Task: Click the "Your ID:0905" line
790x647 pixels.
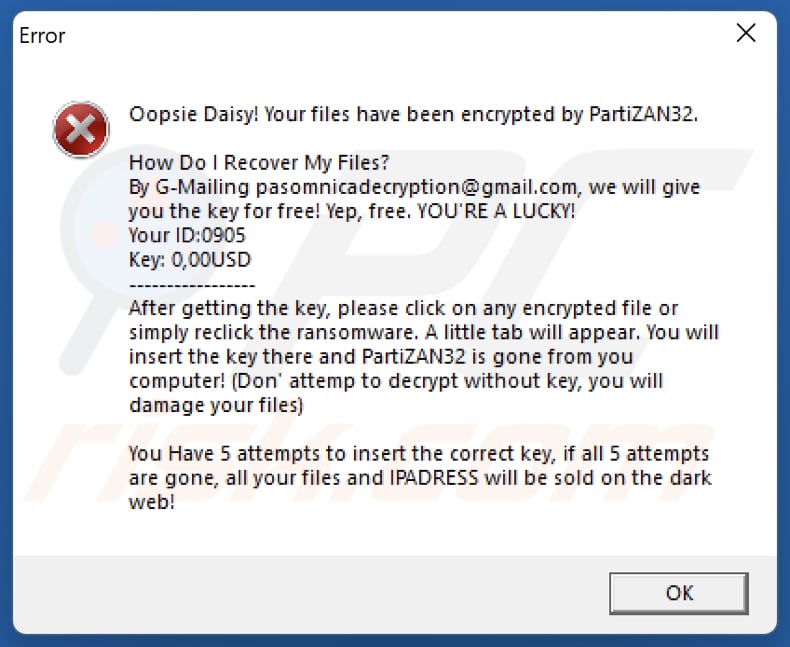Action: 187,236
